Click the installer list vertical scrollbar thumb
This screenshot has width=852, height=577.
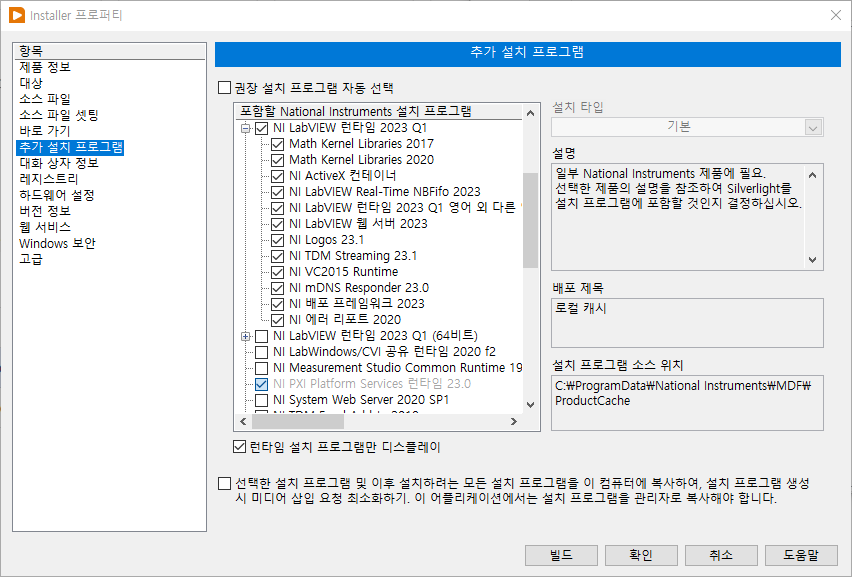(530, 220)
